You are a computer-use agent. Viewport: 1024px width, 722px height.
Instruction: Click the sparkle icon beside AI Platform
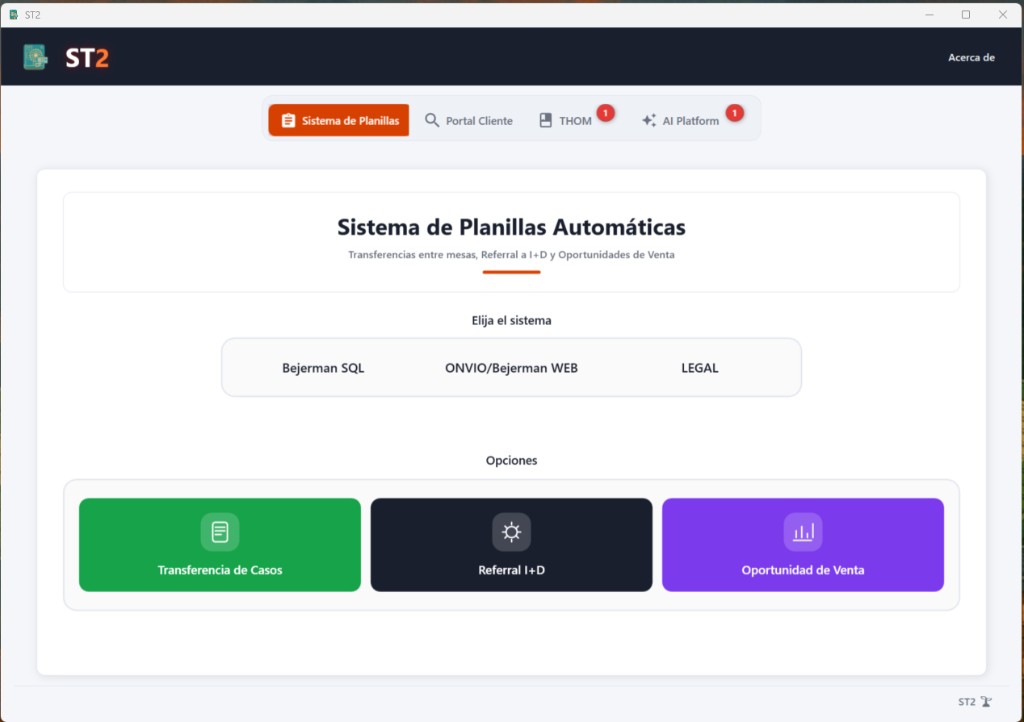[x=648, y=120]
